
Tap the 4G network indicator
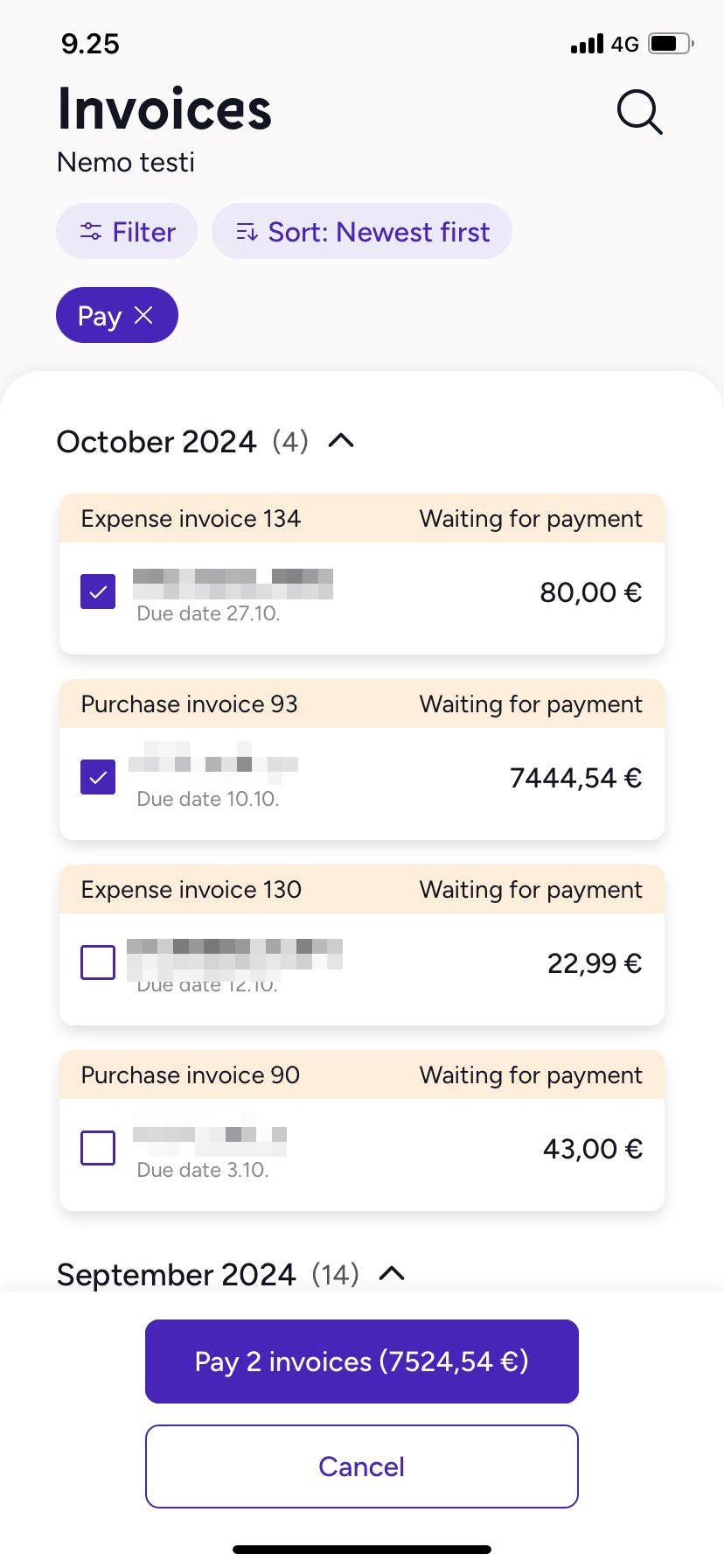click(x=624, y=44)
